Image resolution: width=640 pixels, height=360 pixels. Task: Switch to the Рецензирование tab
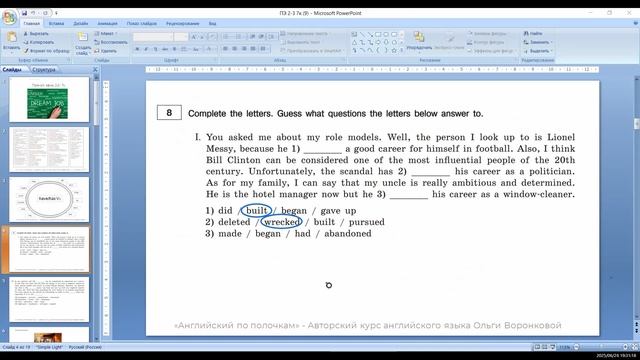coord(182,24)
